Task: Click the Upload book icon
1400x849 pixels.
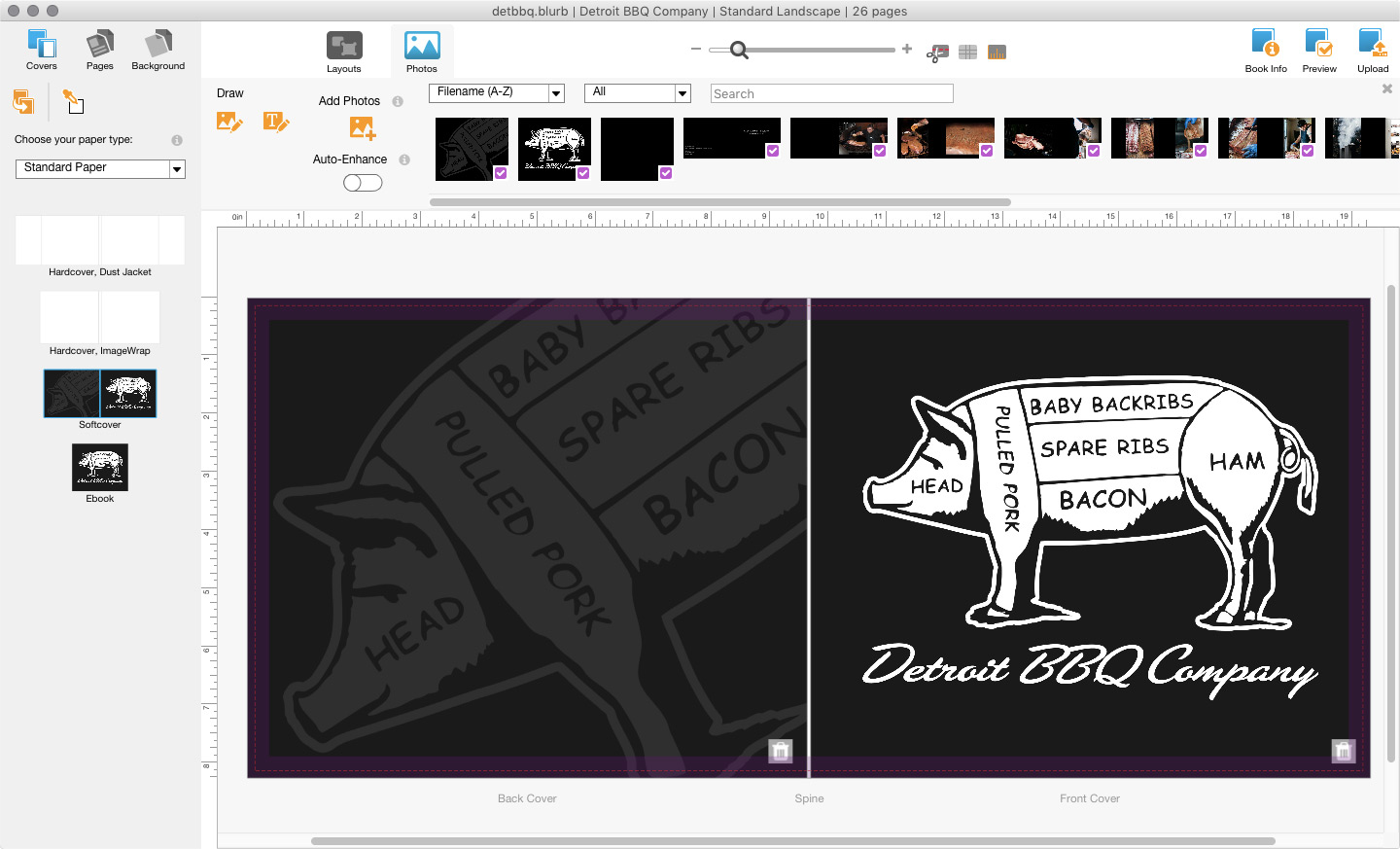Action: 1372,51
